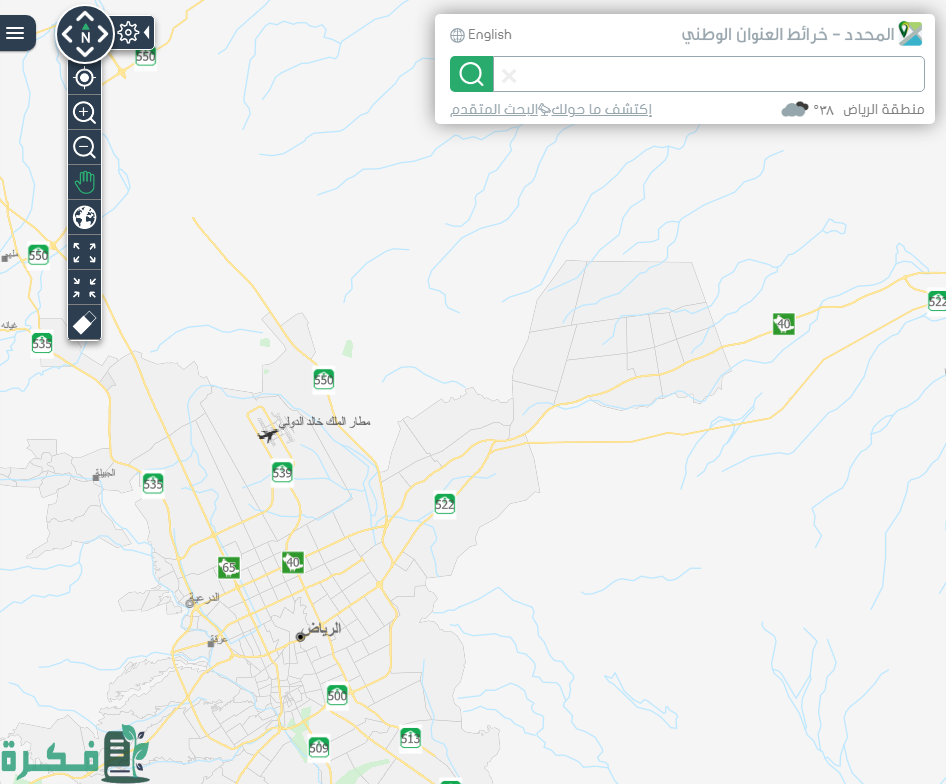Open the hamburger menu

[x=15, y=33]
